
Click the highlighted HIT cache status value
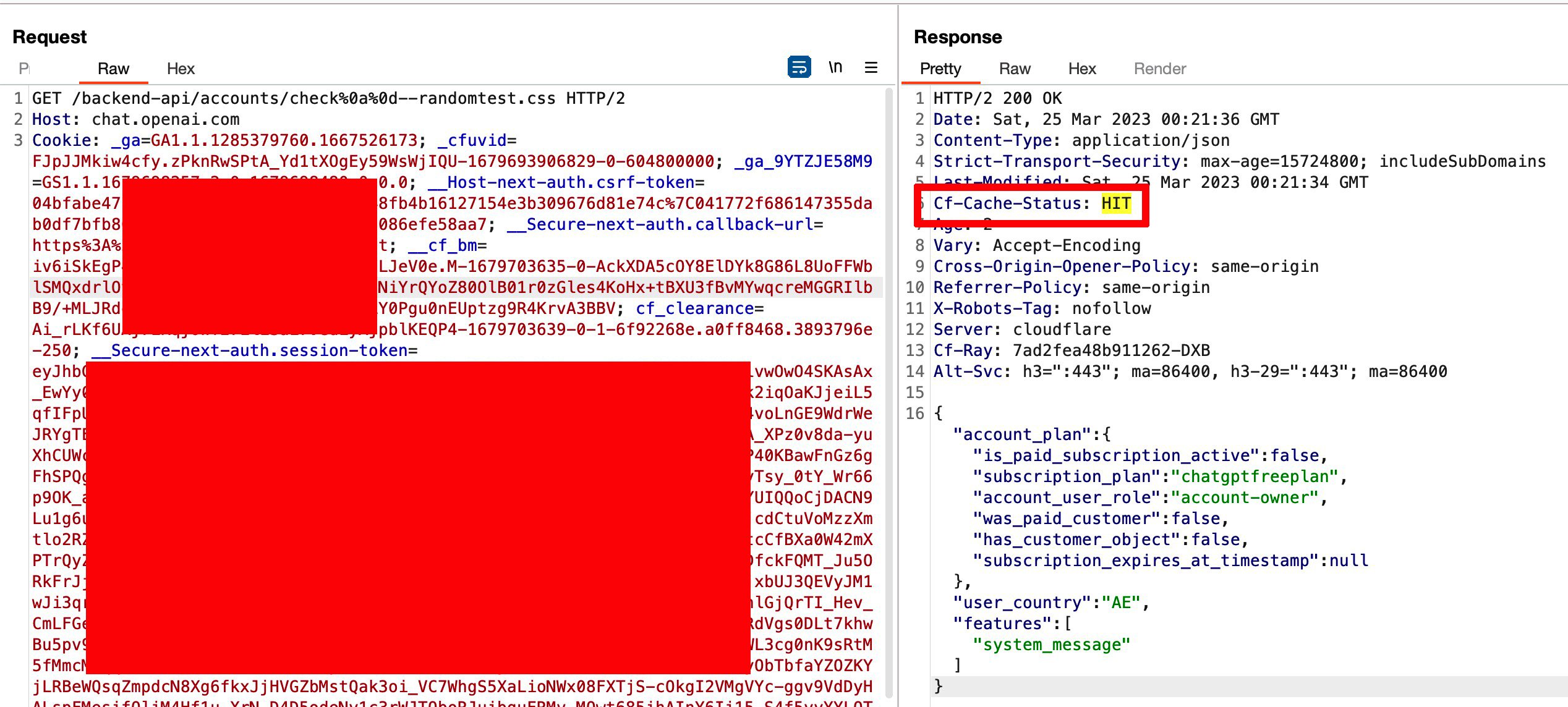pyautogui.click(x=1116, y=203)
